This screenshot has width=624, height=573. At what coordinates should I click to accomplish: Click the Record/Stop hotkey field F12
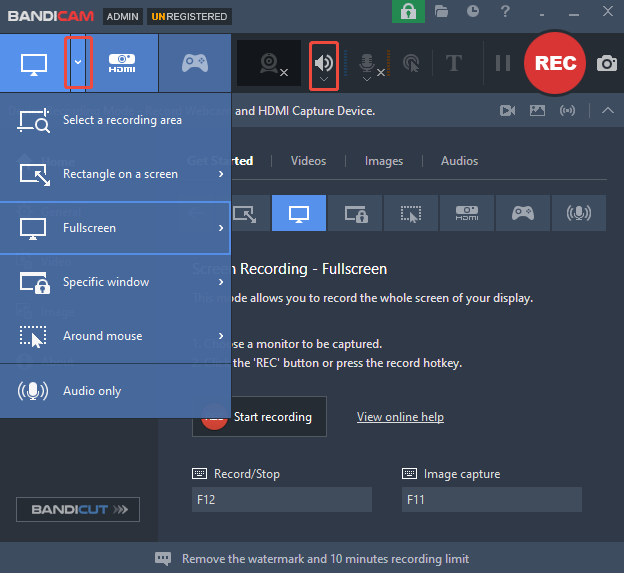click(x=282, y=499)
